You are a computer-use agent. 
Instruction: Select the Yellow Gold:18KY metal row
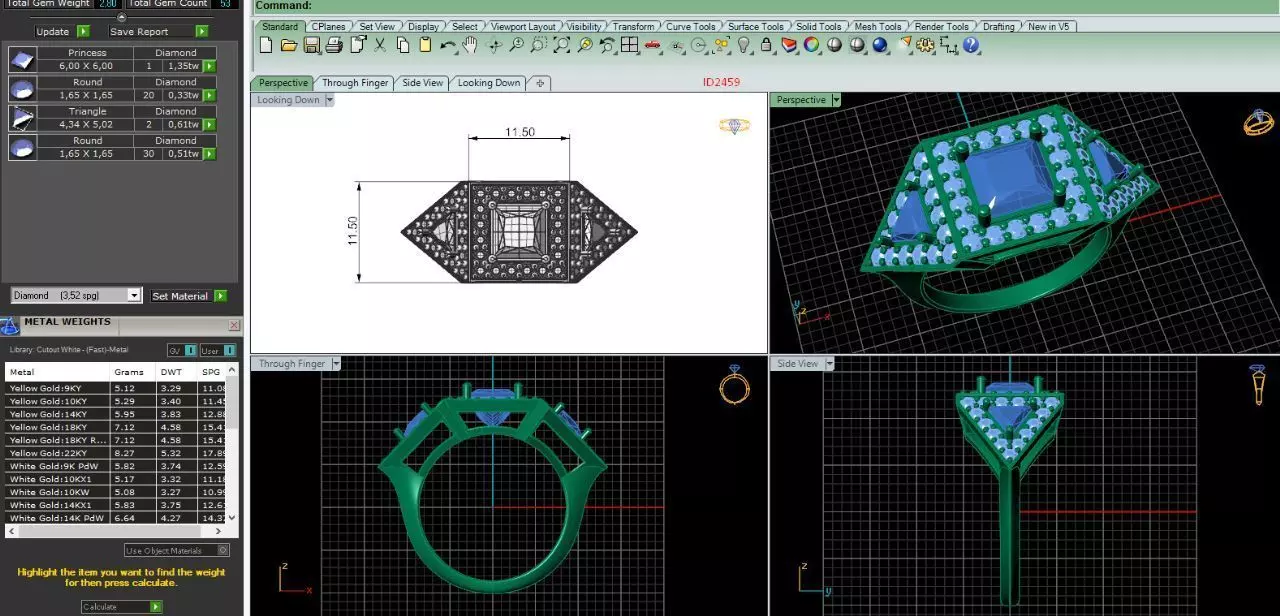115,427
